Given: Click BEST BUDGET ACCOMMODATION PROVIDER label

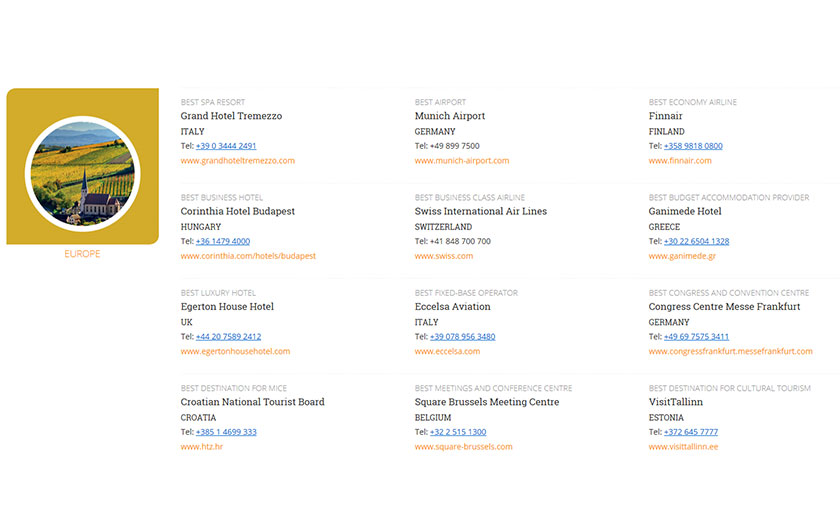Looking at the screenshot, I should 729,198.
